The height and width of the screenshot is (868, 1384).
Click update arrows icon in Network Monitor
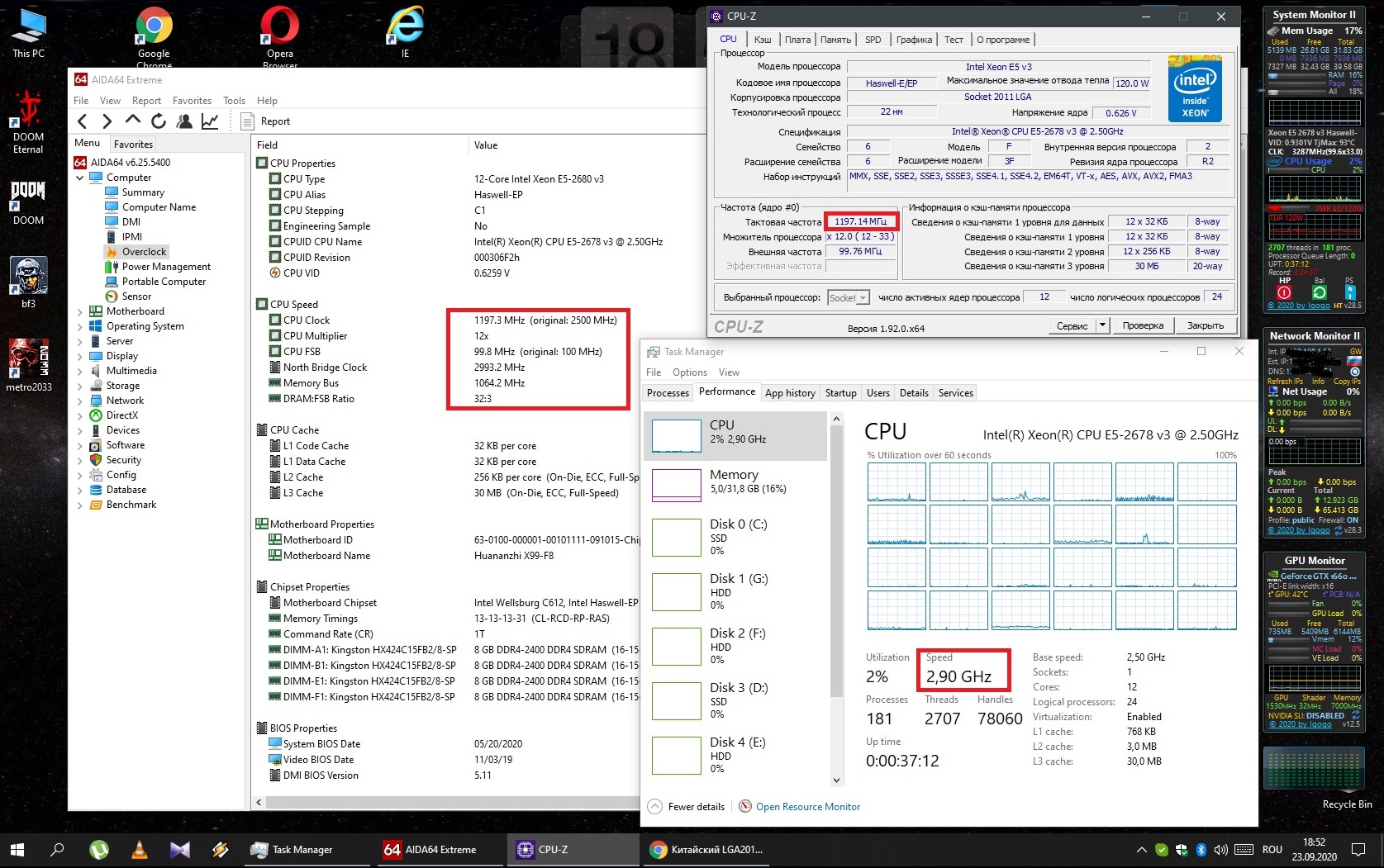1339,530
